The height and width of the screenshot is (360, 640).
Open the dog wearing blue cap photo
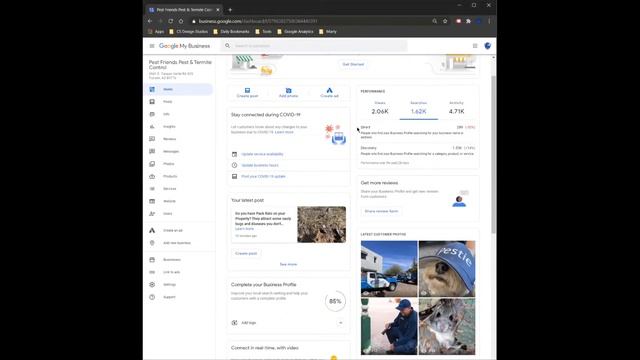click(x=447, y=269)
